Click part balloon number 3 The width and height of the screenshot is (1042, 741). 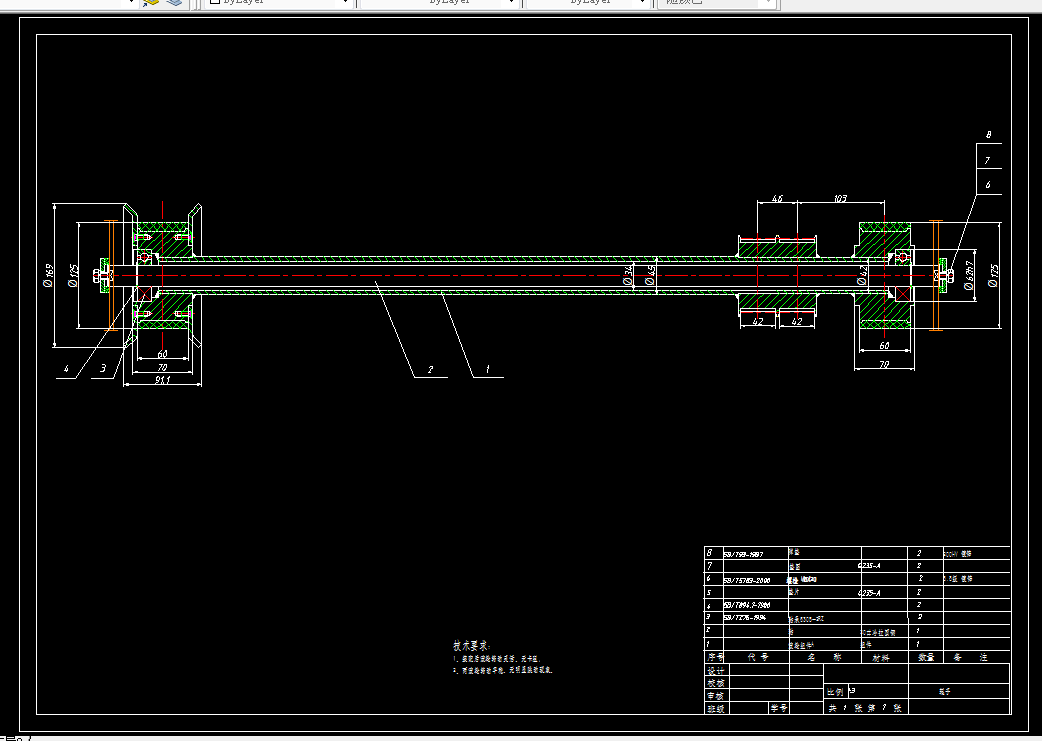click(103, 368)
